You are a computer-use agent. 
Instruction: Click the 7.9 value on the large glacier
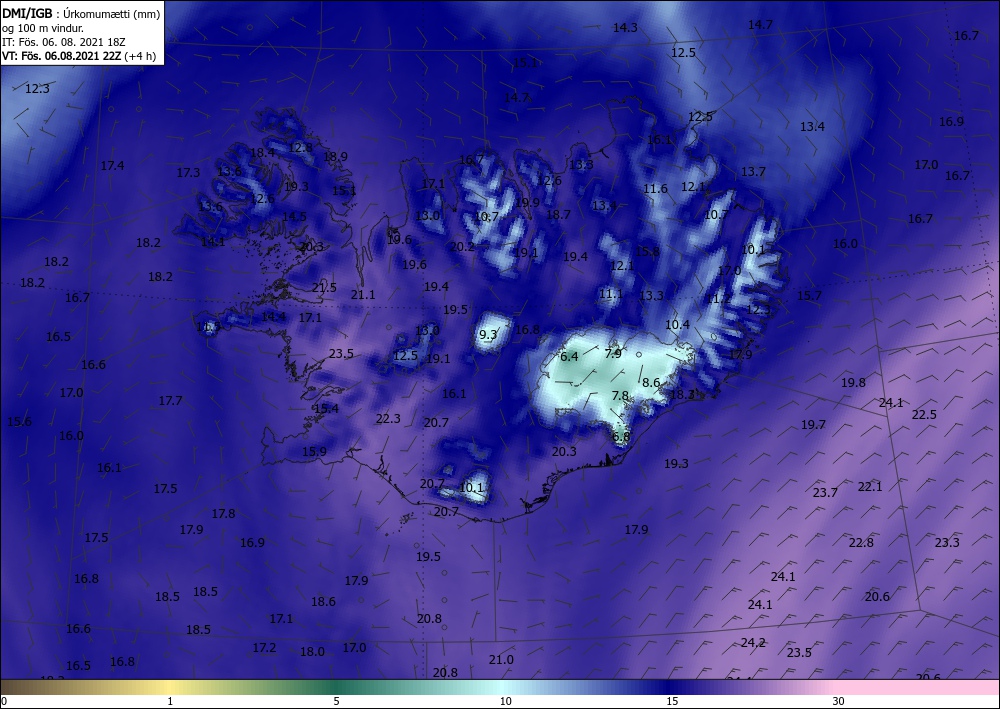click(613, 353)
